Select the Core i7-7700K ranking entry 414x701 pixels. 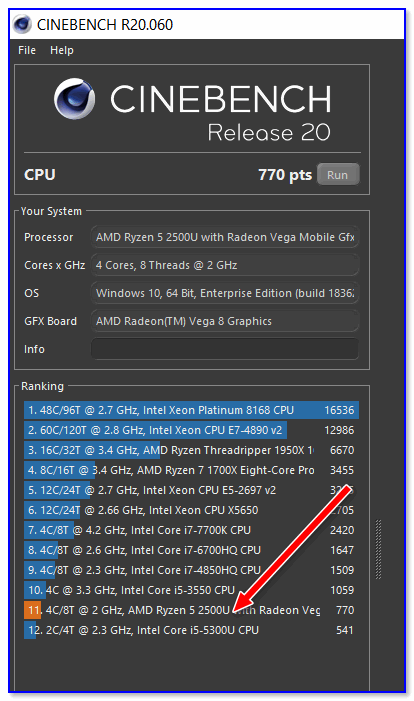(191, 530)
